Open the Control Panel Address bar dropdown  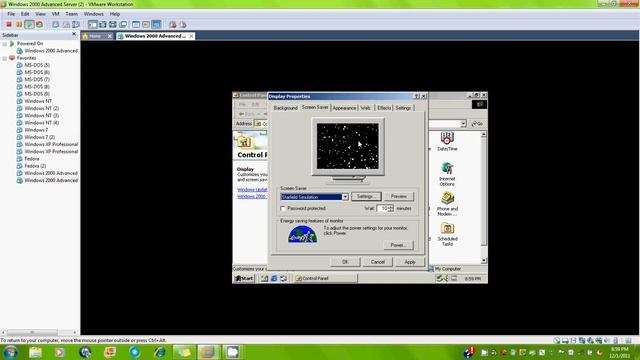pos(463,123)
